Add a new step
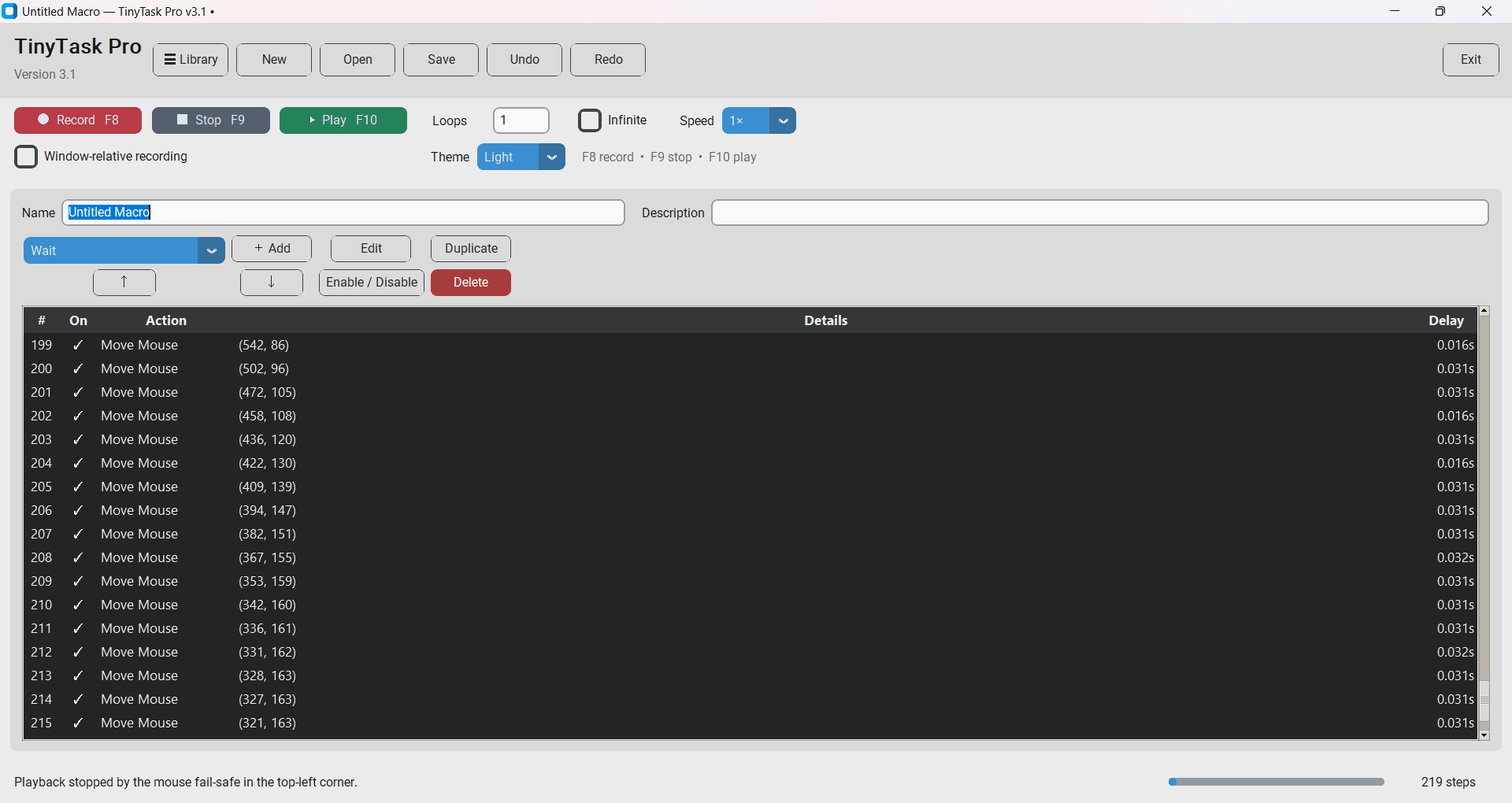This screenshot has width=1512, height=803. click(x=272, y=249)
